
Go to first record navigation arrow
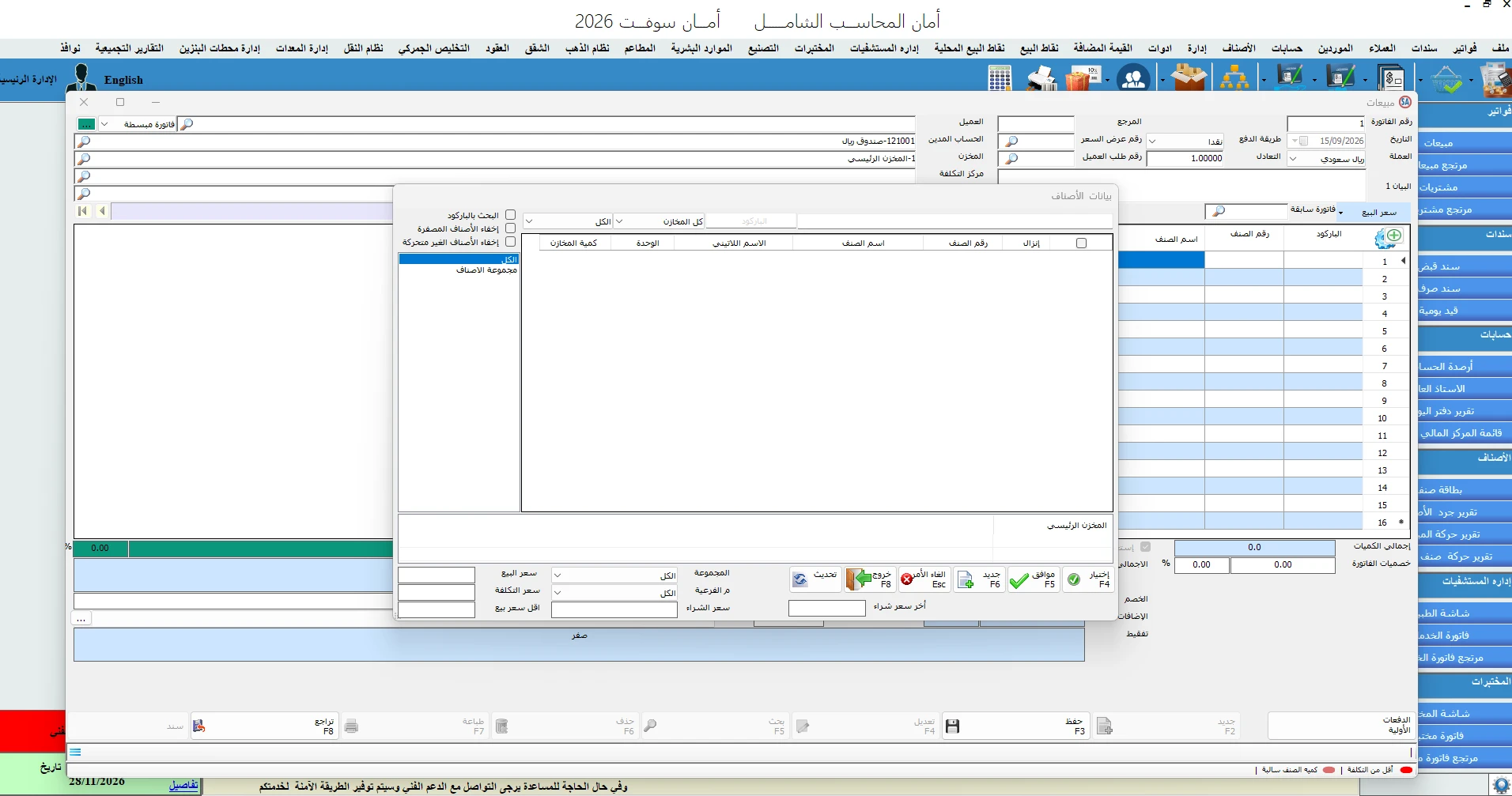coord(83,211)
